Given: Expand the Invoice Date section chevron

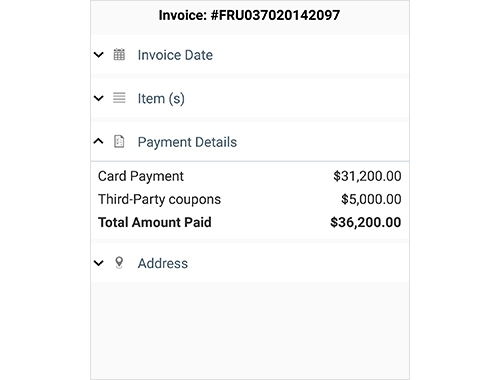Looking at the screenshot, I should point(99,55).
